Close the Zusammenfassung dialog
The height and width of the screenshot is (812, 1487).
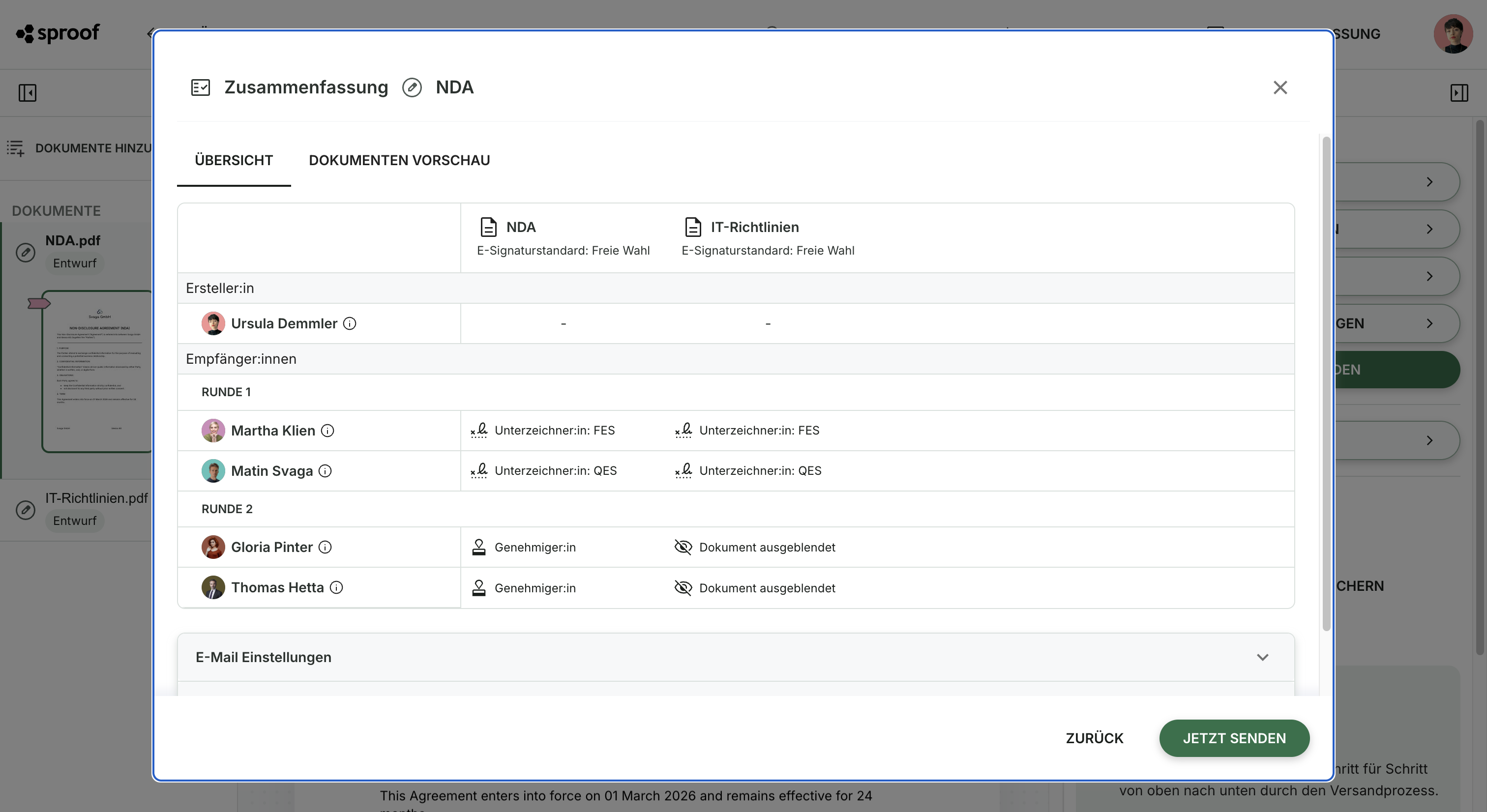tap(1280, 87)
